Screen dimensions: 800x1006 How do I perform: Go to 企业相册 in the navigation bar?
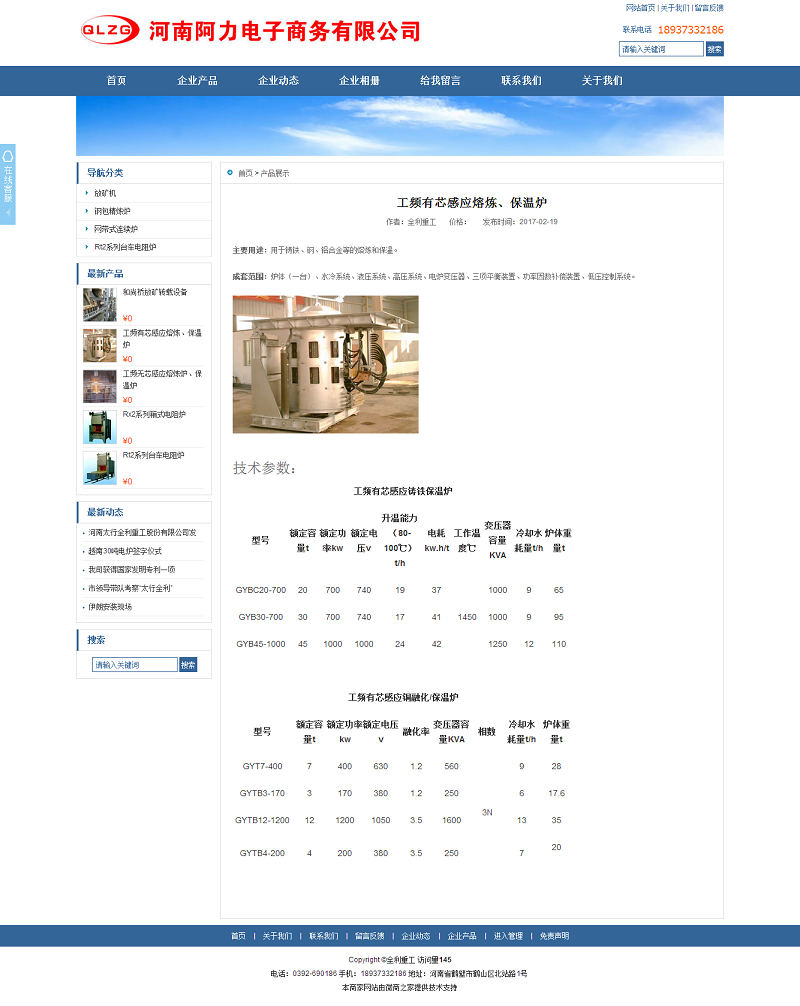pyautogui.click(x=359, y=81)
